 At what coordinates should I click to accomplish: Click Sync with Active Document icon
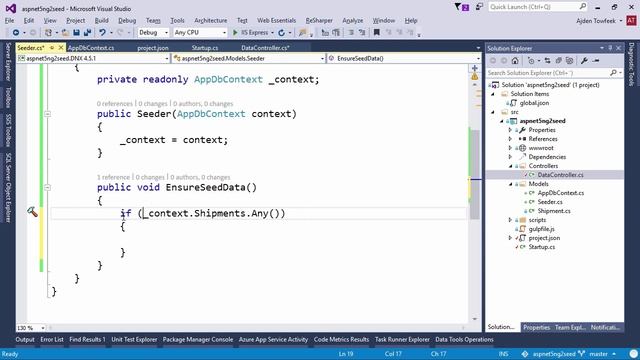(x=547, y=61)
